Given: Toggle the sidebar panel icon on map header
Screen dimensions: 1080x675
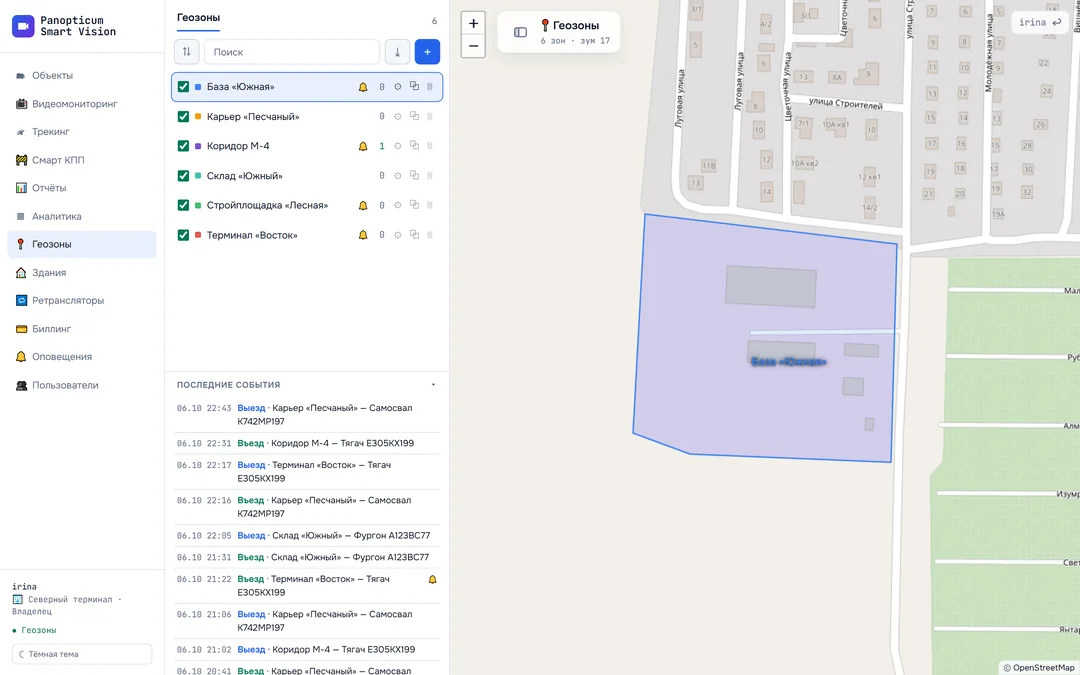Looking at the screenshot, I should click(521, 32).
